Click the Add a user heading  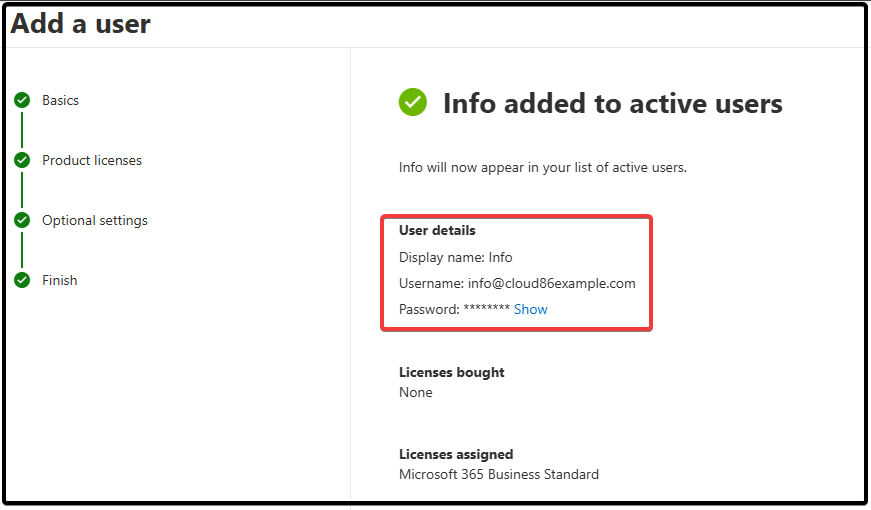pos(81,24)
